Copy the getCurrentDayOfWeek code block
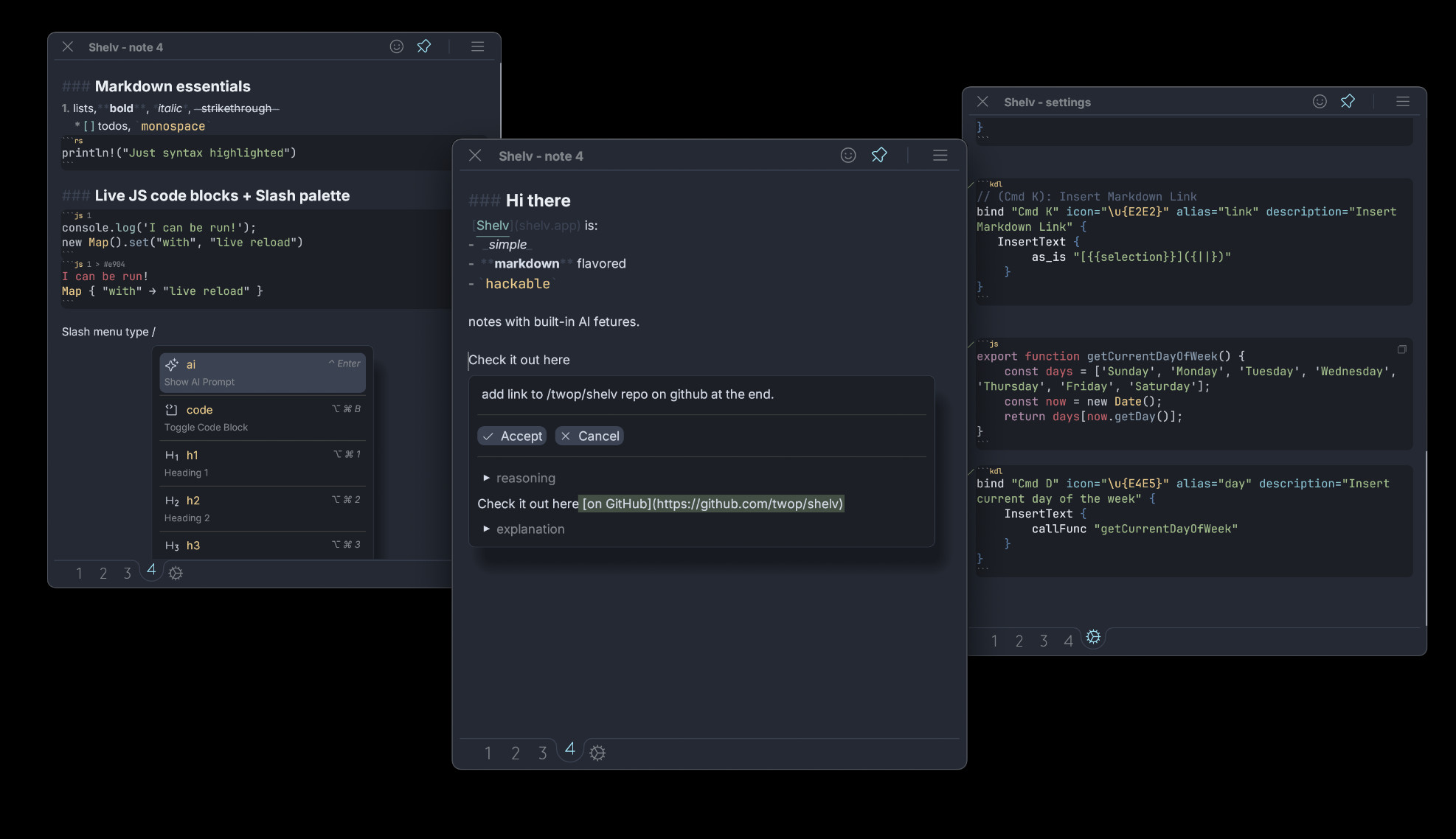 [x=1401, y=349]
